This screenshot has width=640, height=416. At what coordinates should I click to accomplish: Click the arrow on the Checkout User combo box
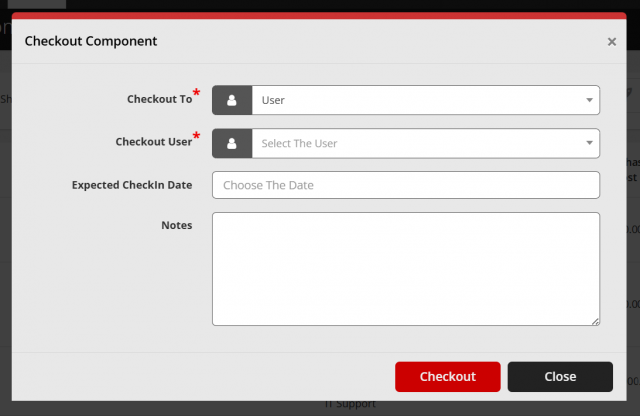click(x=589, y=143)
